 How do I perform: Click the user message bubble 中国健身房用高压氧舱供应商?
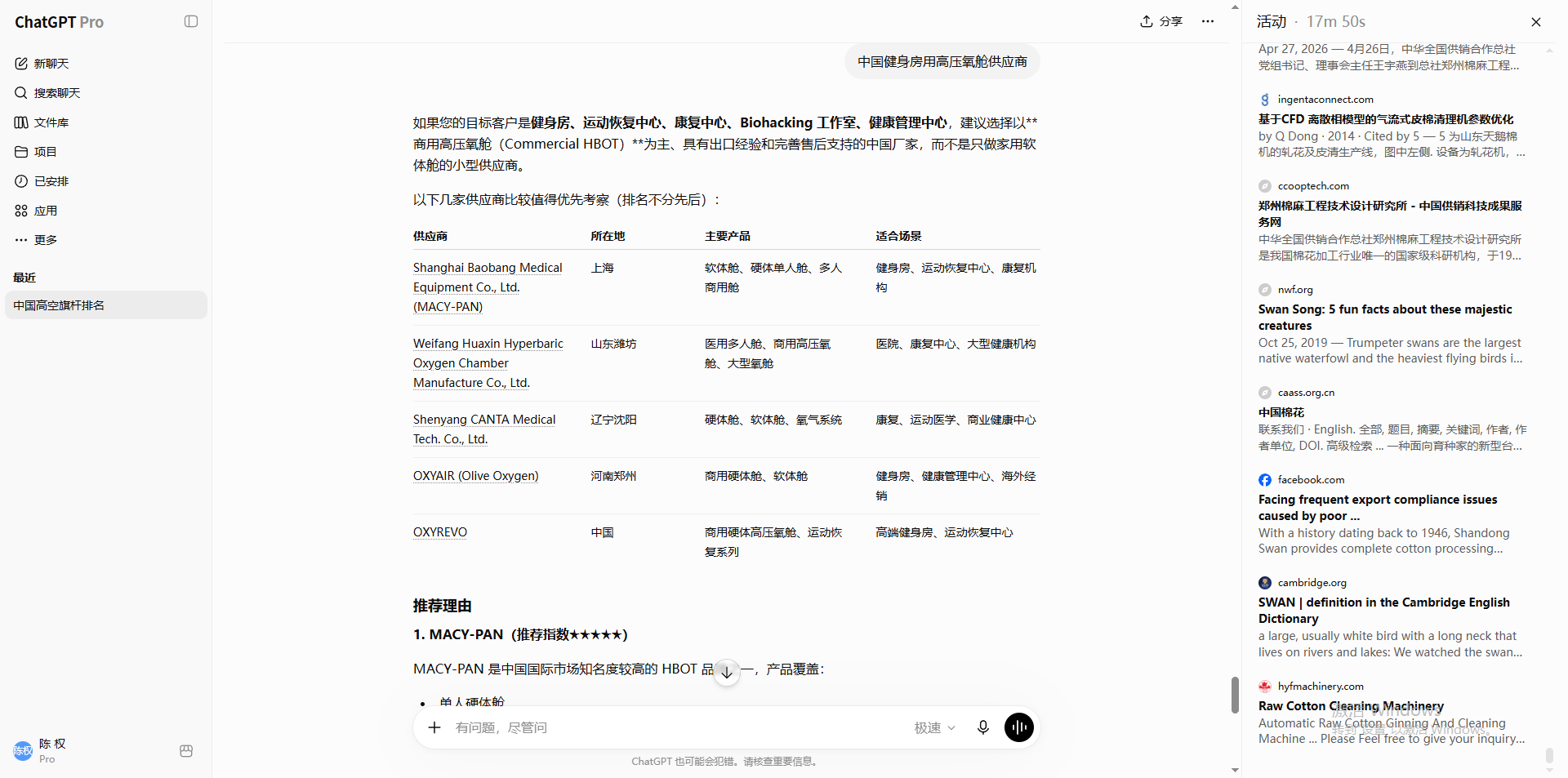pyautogui.click(x=942, y=62)
